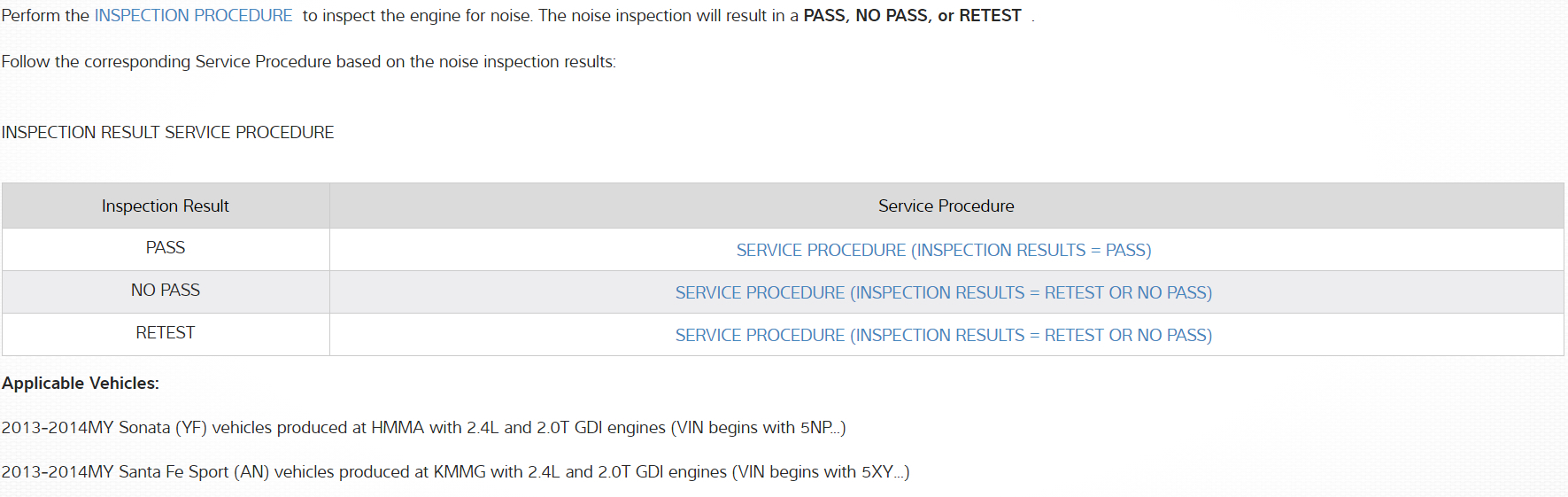Click the 2013-2014MY Santa Fe Sport (AN) line
This screenshot has height=497, width=1568.
pyautogui.click(x=455, y=472)
